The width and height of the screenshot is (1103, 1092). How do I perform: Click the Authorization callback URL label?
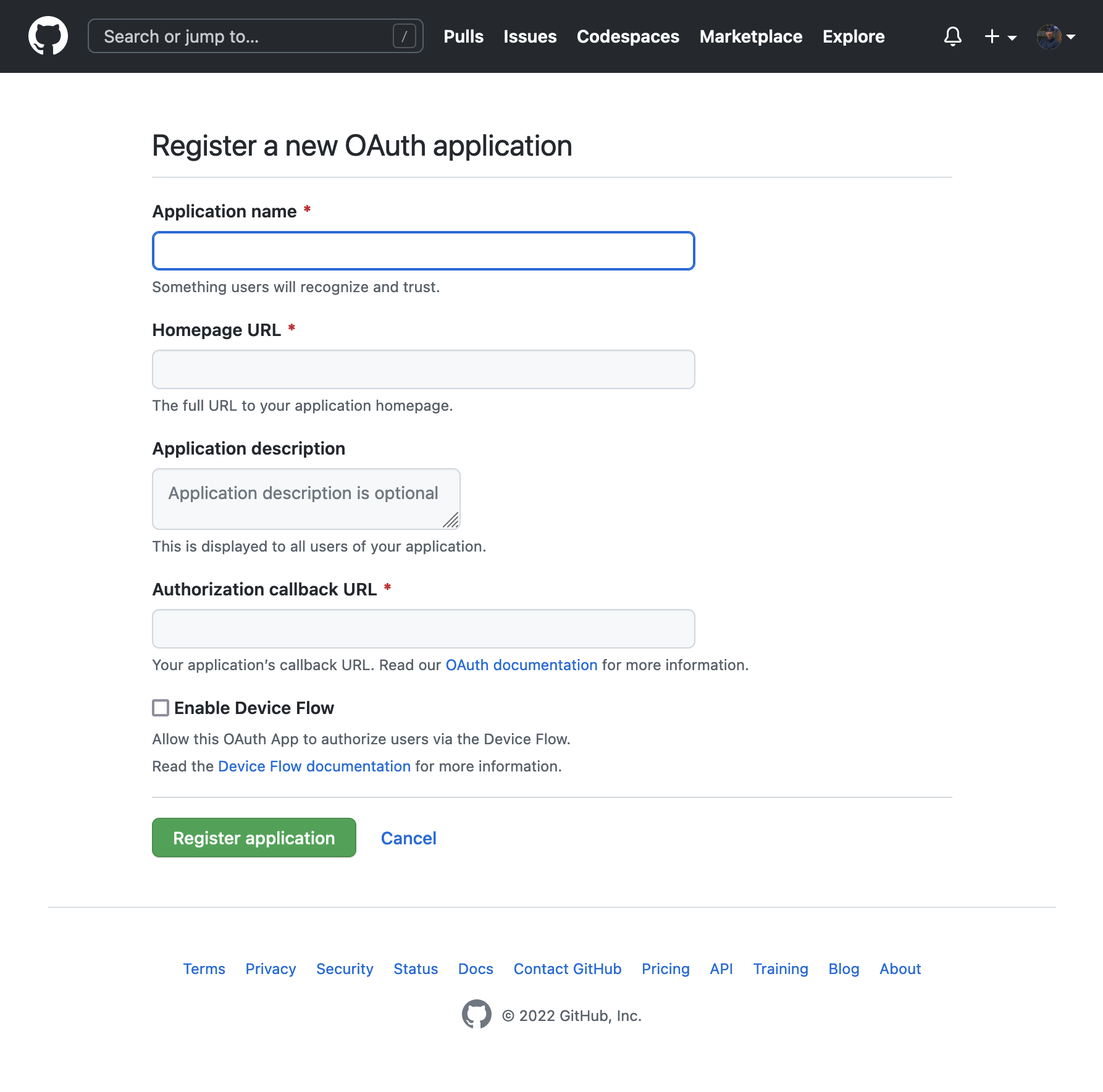[x=264, y=589]
